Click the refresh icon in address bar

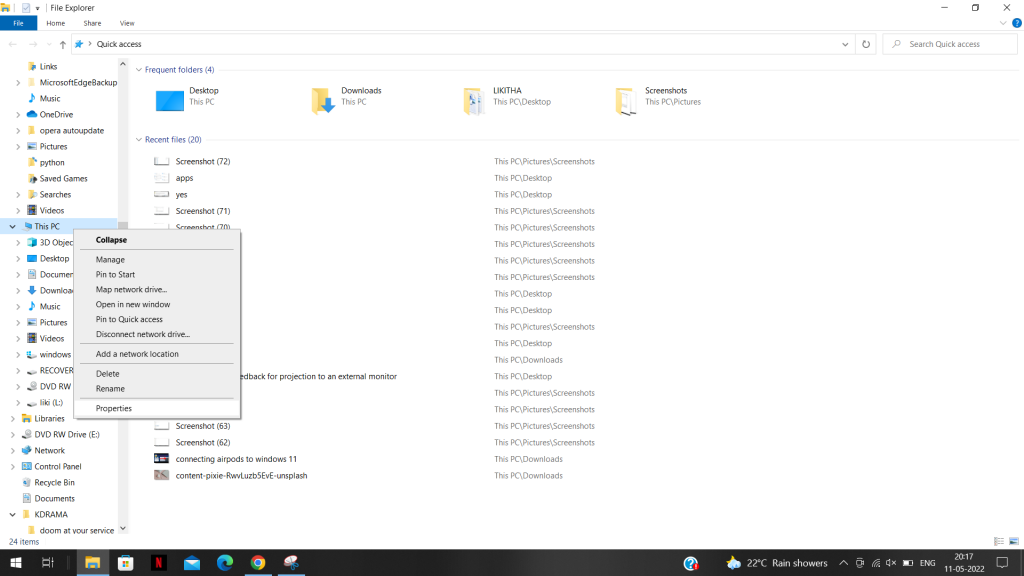[865, 43]
